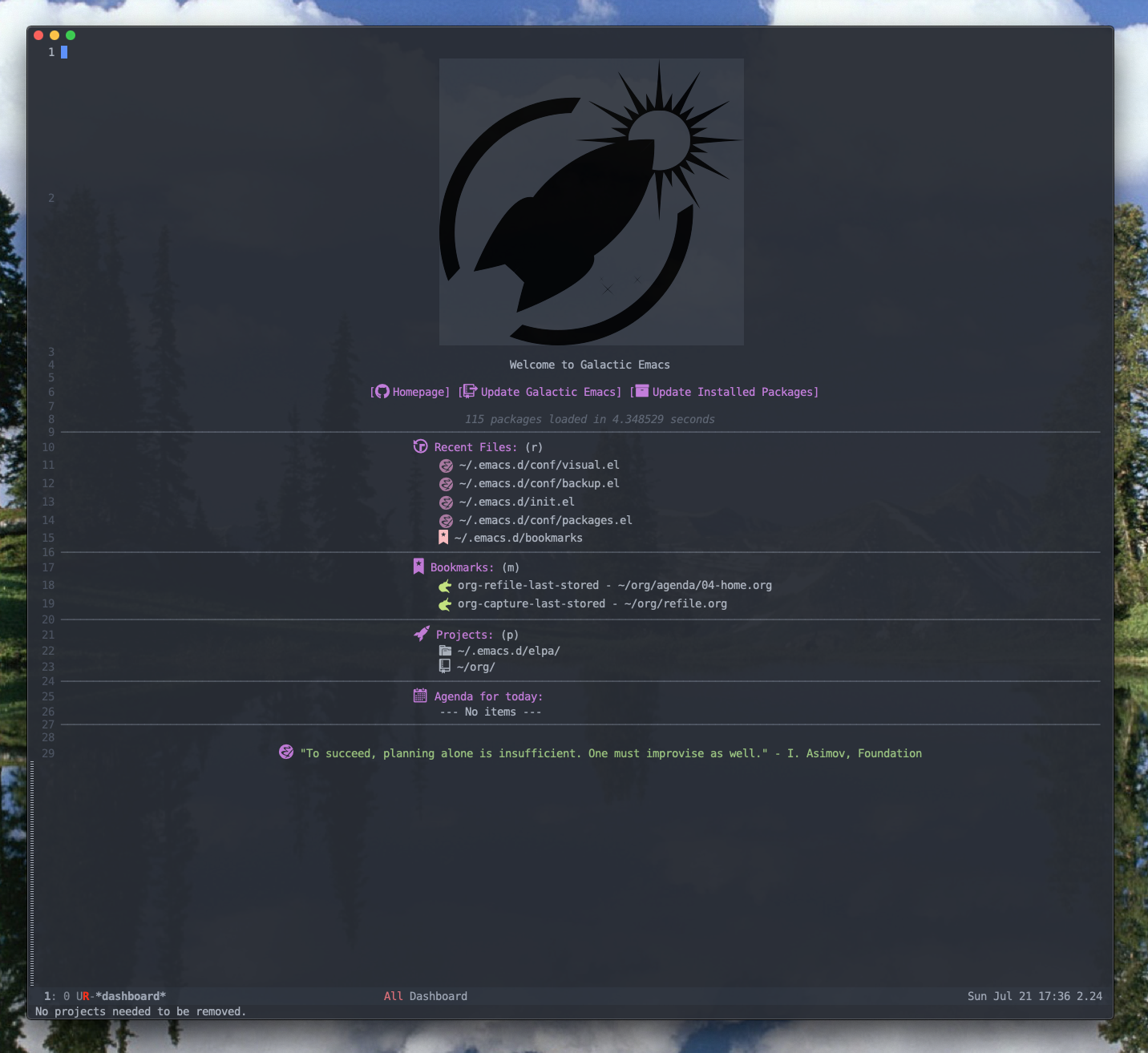
Task: Click the icon beside Update Galactic Emacs
Action: [470, 391]
